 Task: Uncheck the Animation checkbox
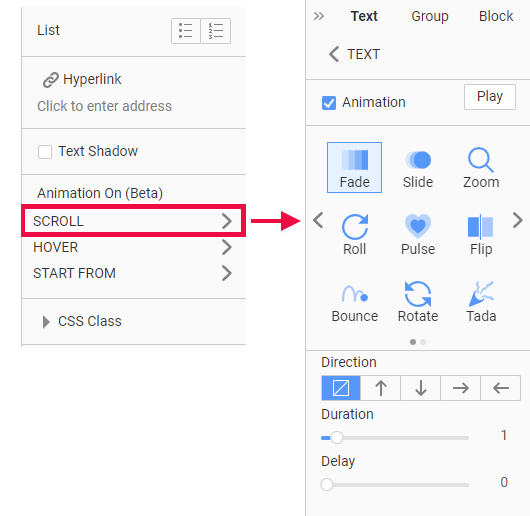coord(329,103)
